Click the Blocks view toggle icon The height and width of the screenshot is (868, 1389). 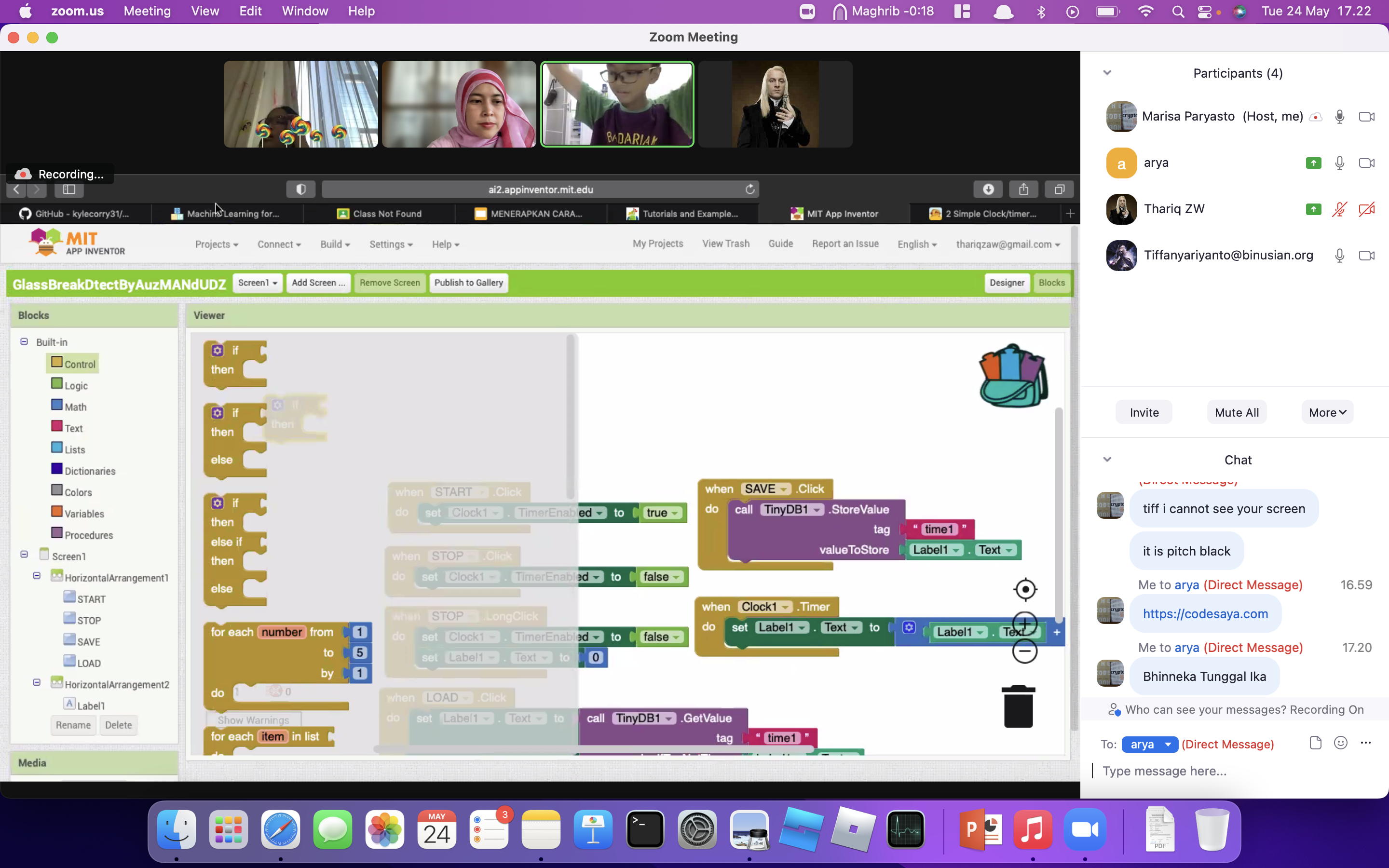click(1051, 282)
